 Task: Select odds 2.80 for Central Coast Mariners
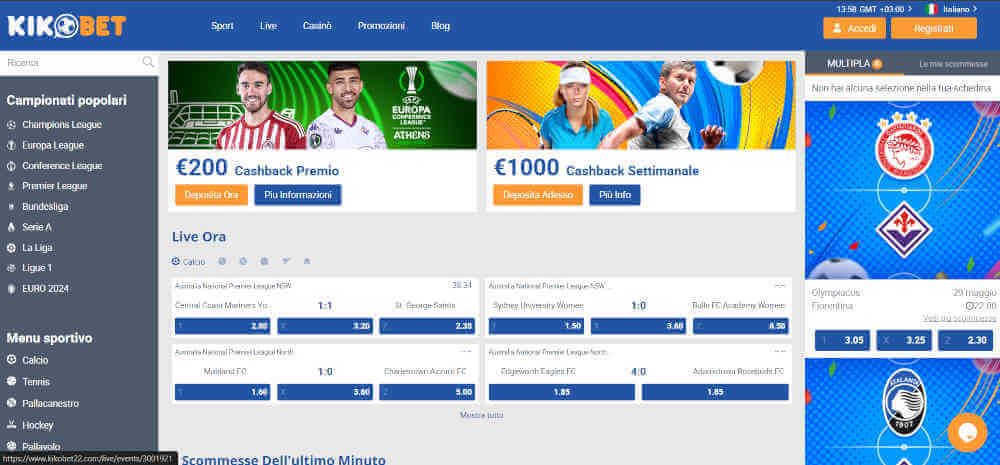222,326
